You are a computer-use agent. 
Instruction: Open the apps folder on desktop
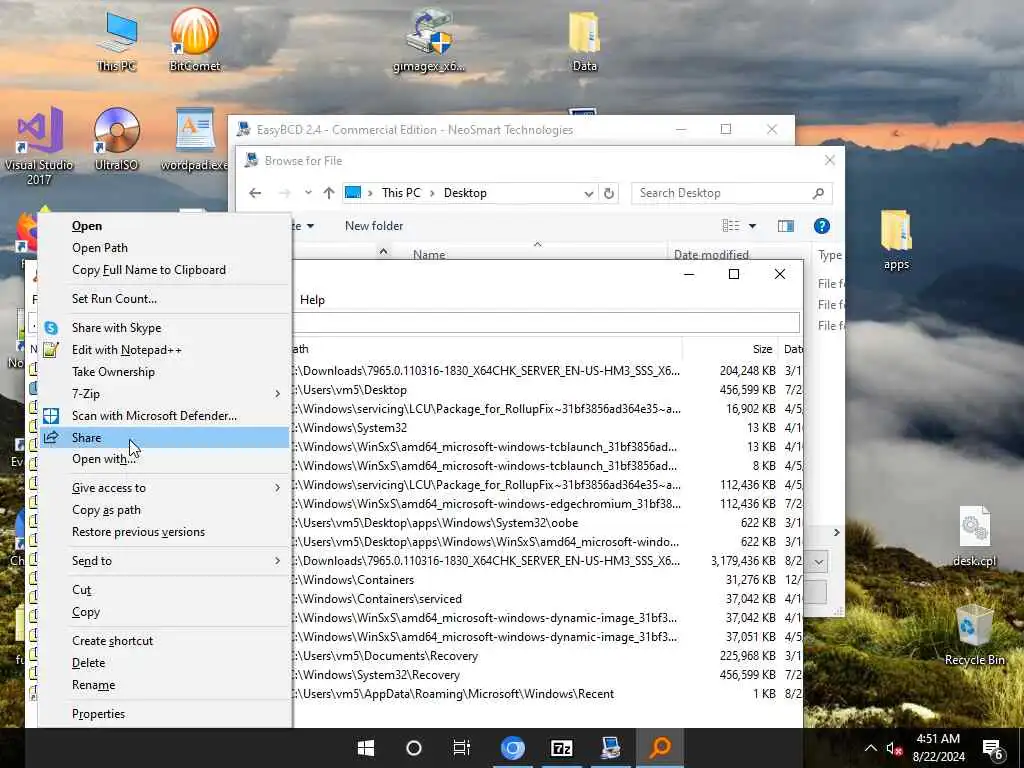(x=896, y=240)
